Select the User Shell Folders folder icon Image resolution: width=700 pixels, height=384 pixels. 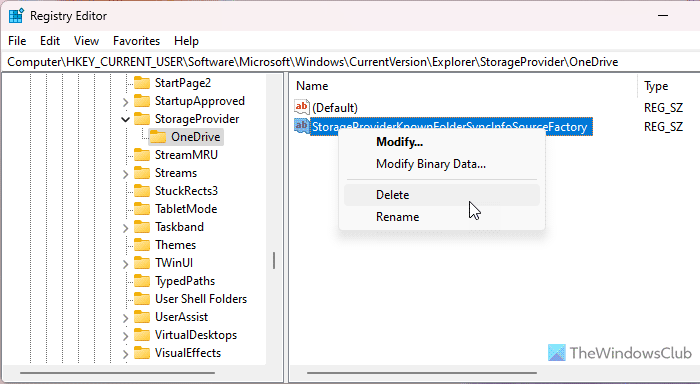point(142,299)
